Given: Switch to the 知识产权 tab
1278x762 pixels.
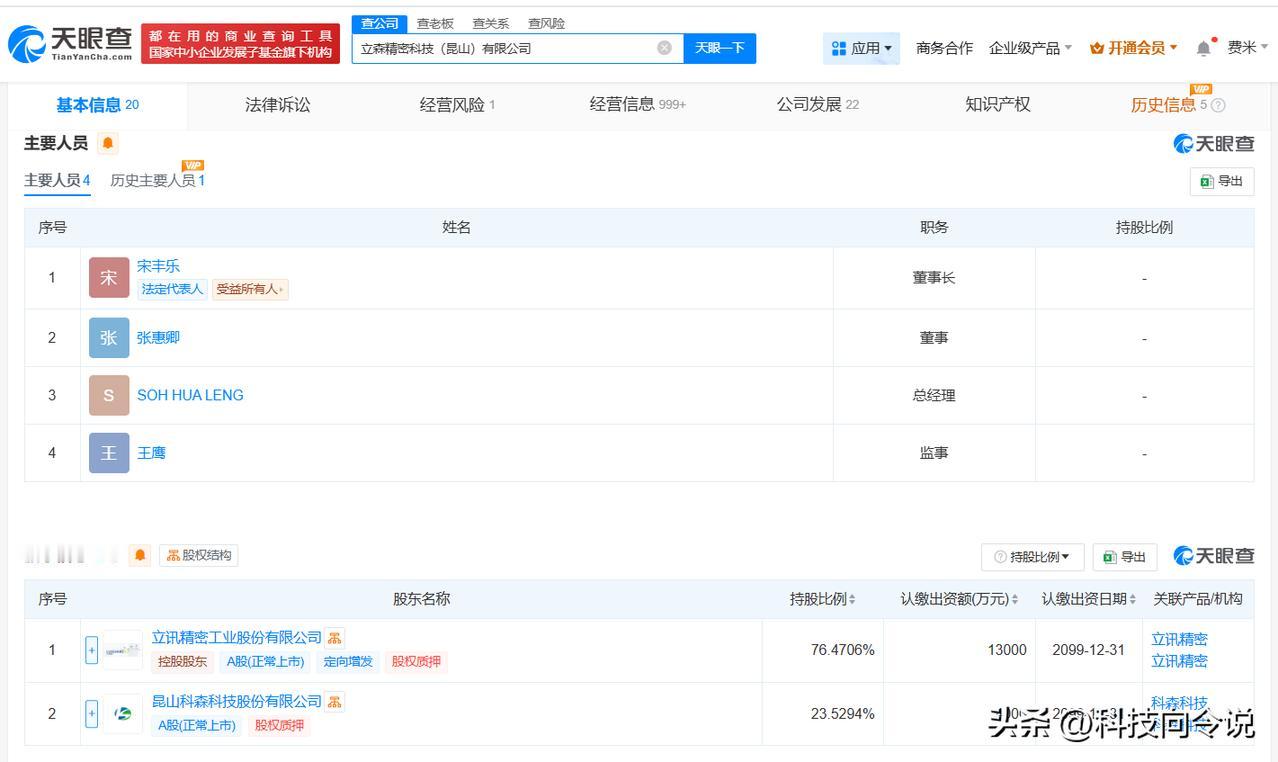Looking at the screenshot, I should click(998, 105).
